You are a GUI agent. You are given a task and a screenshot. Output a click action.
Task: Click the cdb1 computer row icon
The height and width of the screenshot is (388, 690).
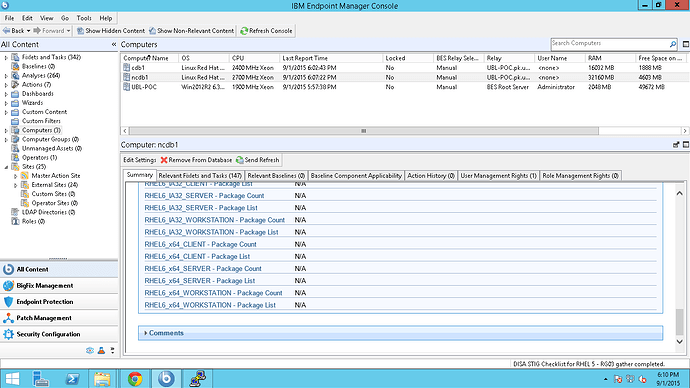[x=126, y=68]
